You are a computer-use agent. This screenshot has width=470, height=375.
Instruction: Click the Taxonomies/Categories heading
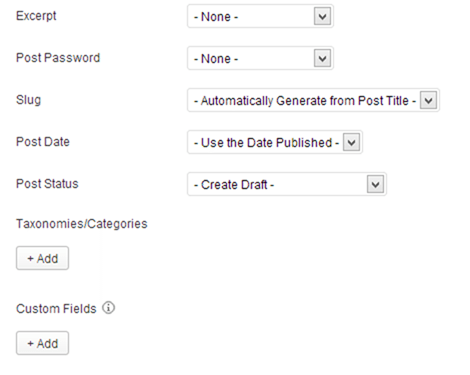[82, 224]
